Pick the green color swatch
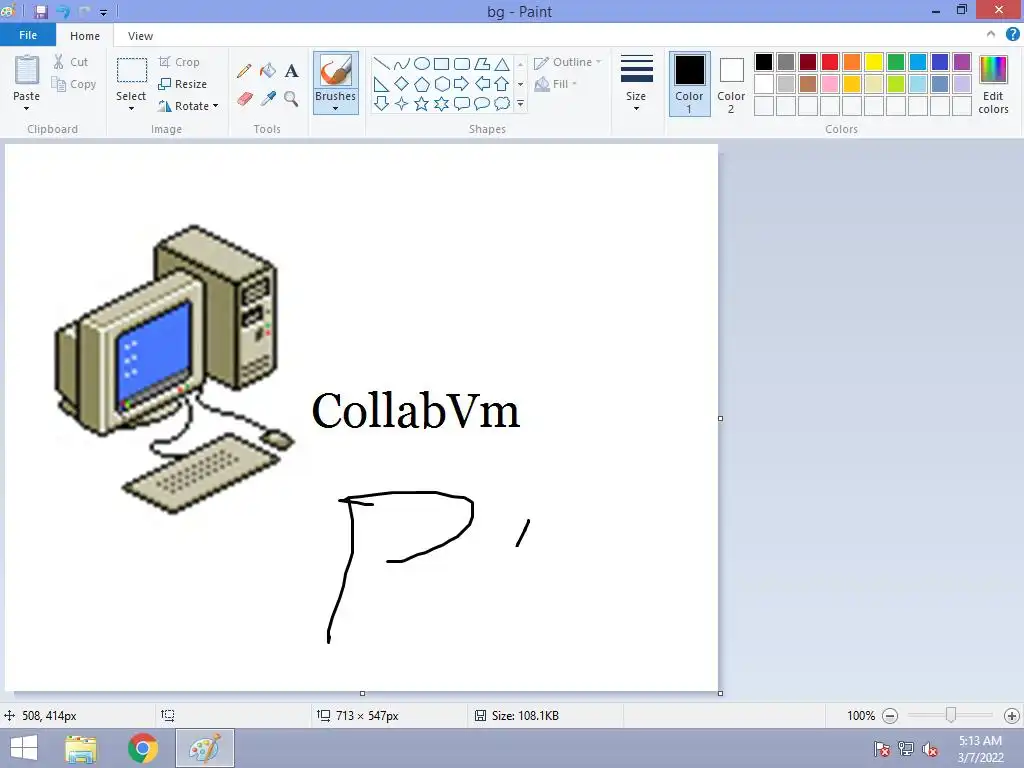 point(896,62)
